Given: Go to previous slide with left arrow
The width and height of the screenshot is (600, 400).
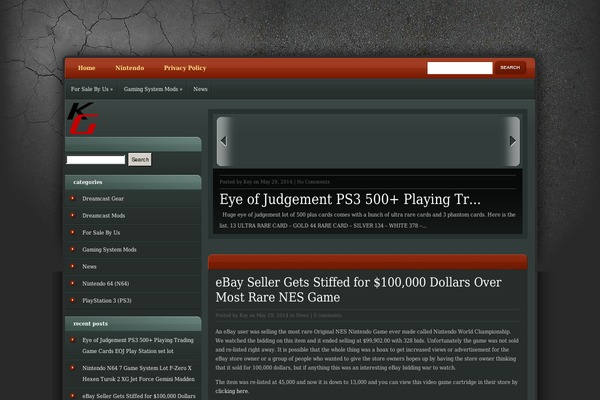Looking at the screenshot, I should (224, 141).
